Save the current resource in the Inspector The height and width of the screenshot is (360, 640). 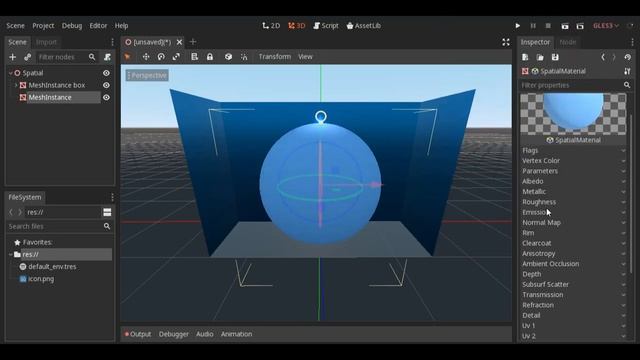tap(555, 57)
